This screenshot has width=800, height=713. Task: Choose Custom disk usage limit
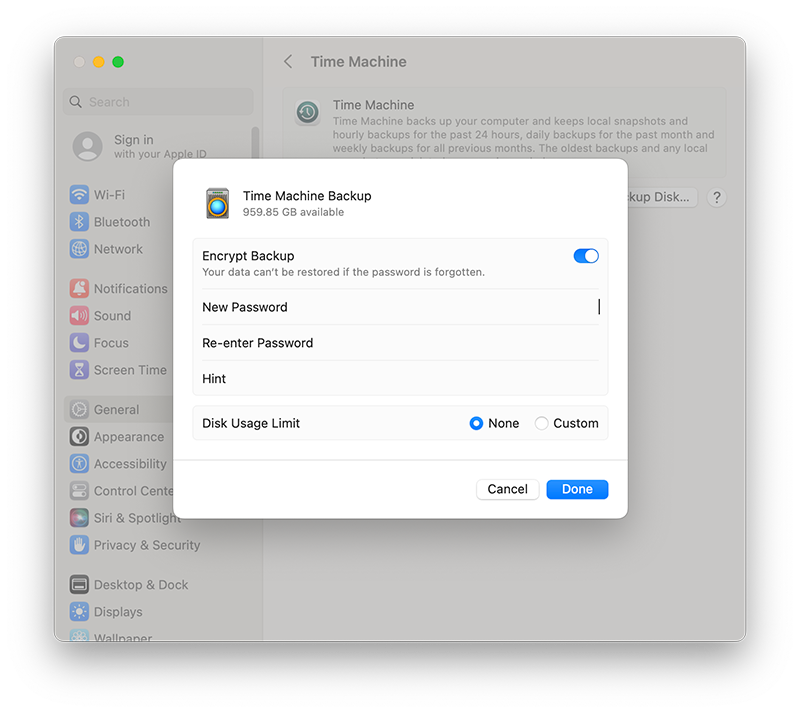(x=542, y=424)
